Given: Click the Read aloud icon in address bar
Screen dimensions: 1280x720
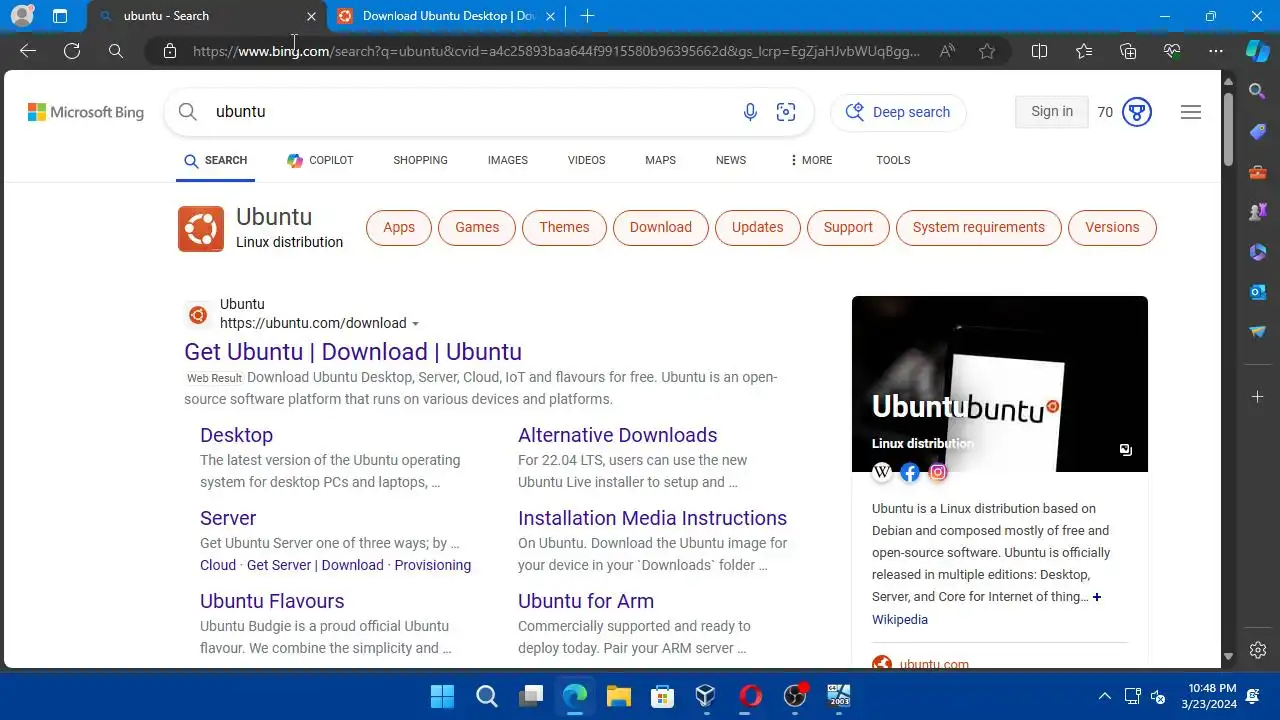Looking at the screenshot, I should (x=947, y=51).
